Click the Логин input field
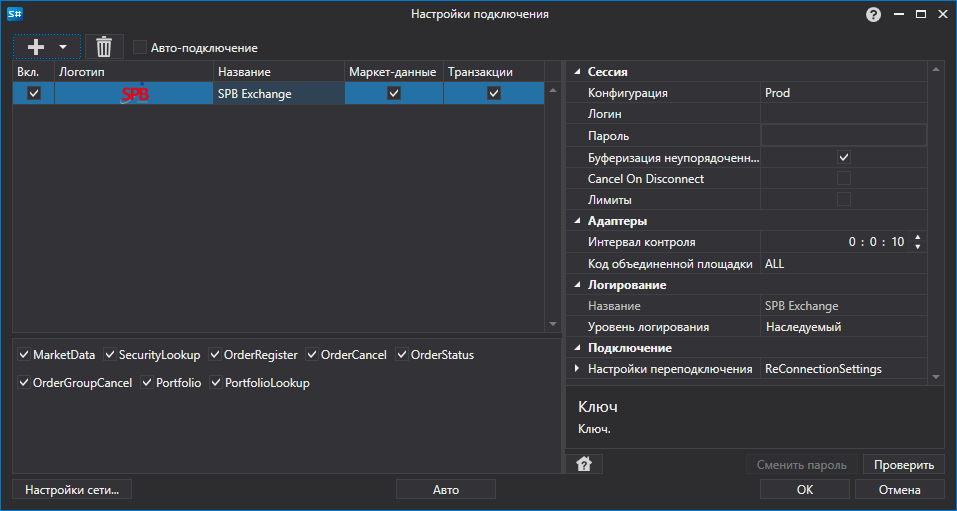The image size is (957, 511). pos(843,114)
